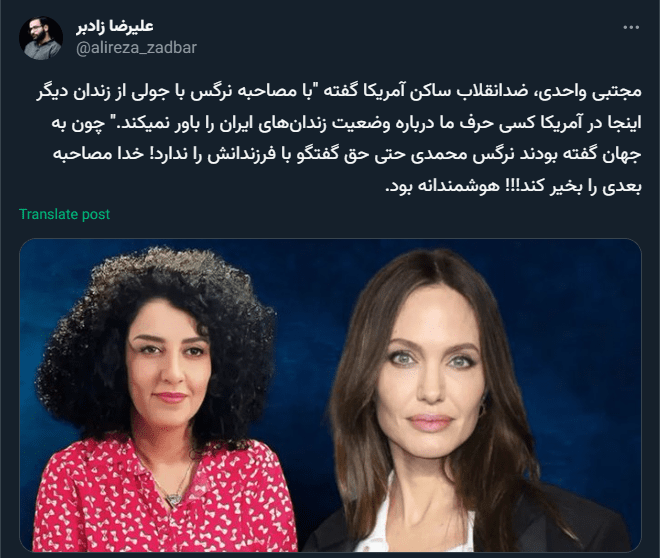
Task: Click the @alireza_zadbar handle
Action: (136, 48)
